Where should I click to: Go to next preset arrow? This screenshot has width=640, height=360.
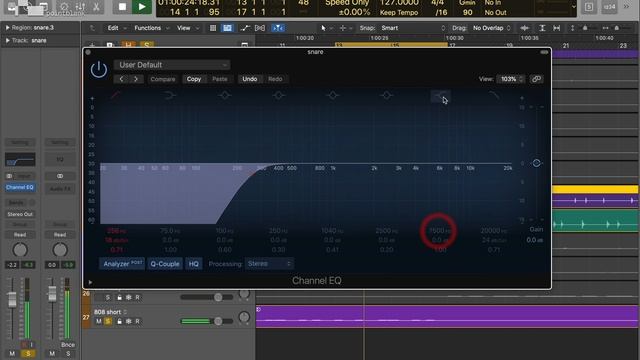point(136,79)
